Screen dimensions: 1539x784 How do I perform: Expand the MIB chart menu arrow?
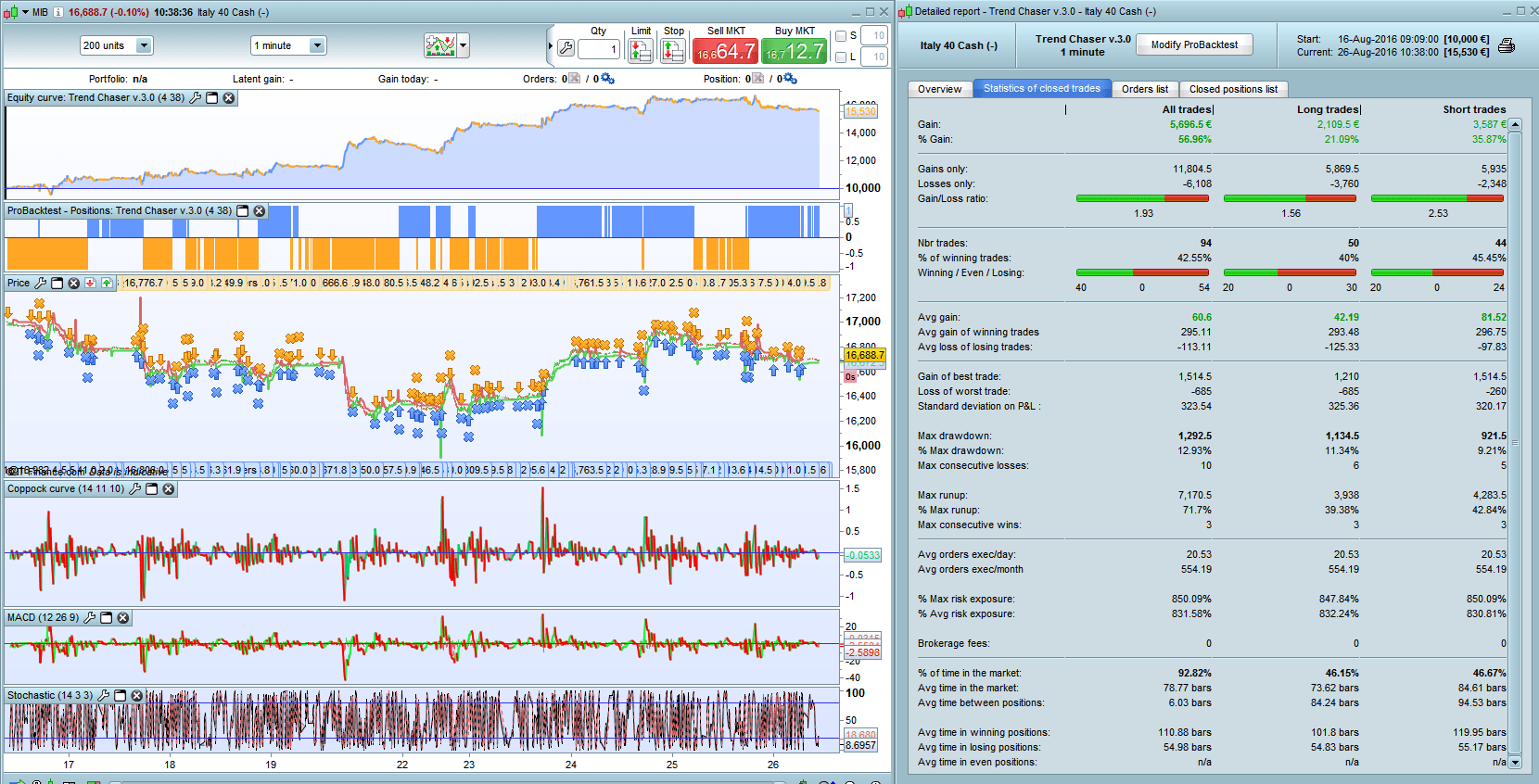click(25, 12)
